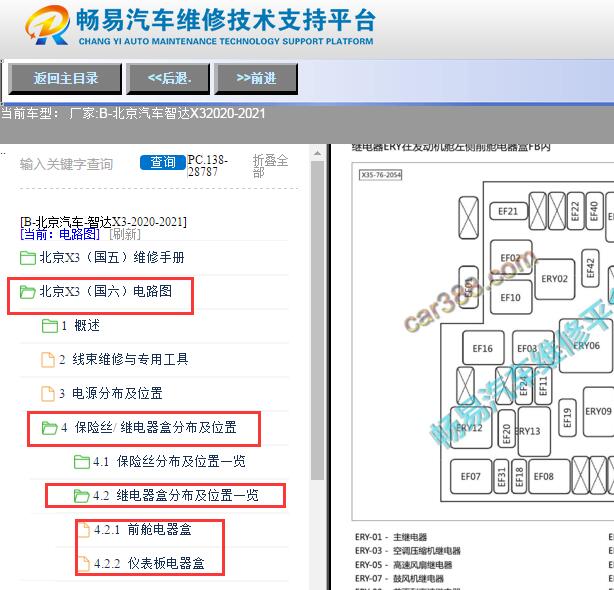The width and height of the screenshot is (614, 590).
Task: Go back with <<后退 button
Action: pyautogui.click(x=168, y=79)
